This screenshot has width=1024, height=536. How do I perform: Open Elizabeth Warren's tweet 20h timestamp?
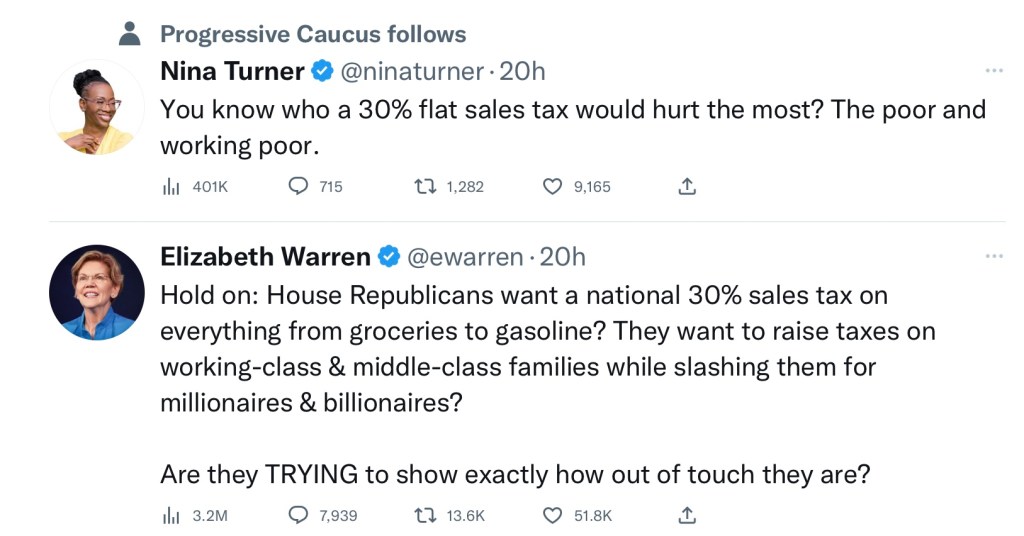(x=563, y=257)
